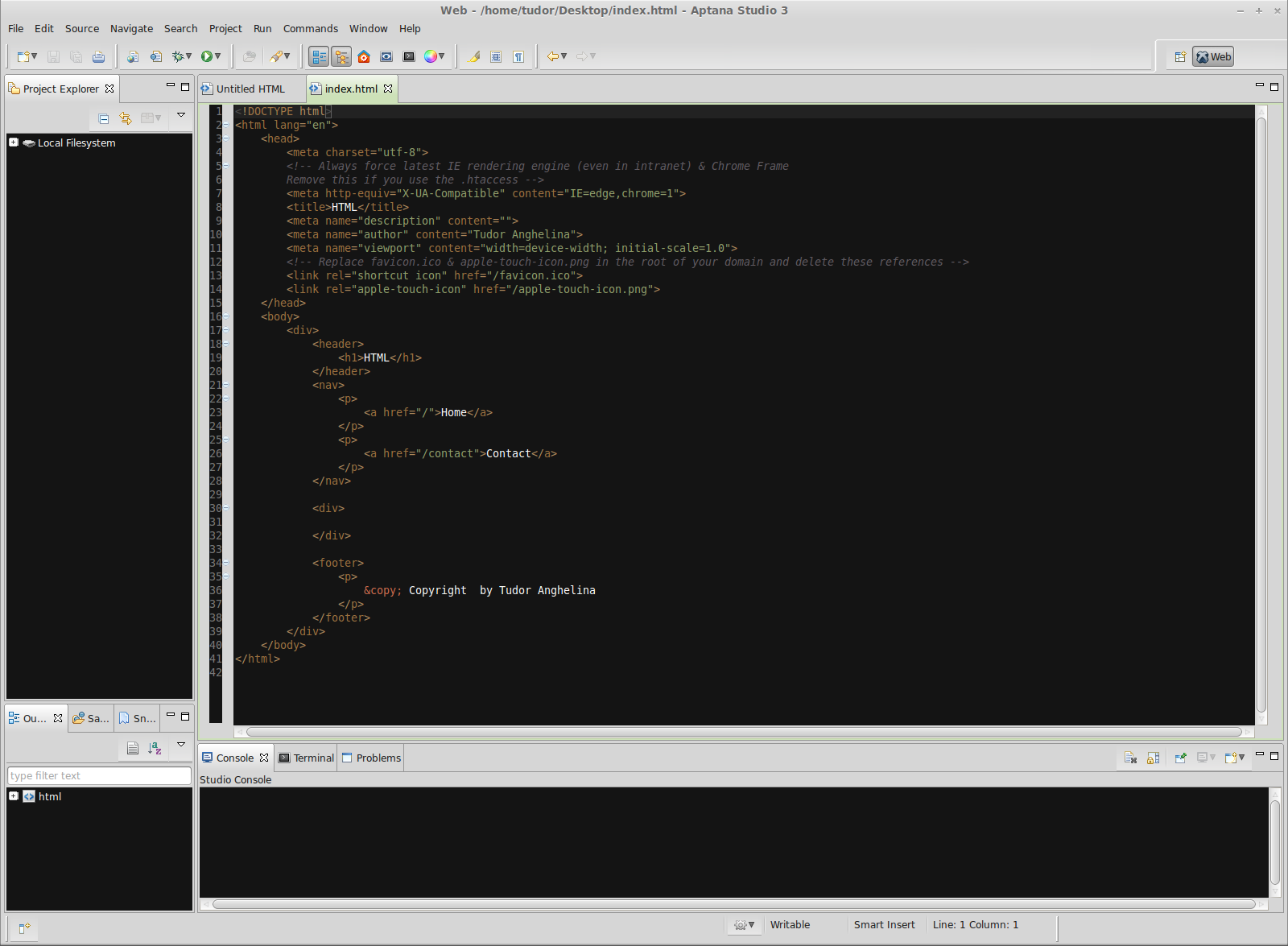
Task: Open the Themes color wheel icon
Action: [x=431, y=56]
